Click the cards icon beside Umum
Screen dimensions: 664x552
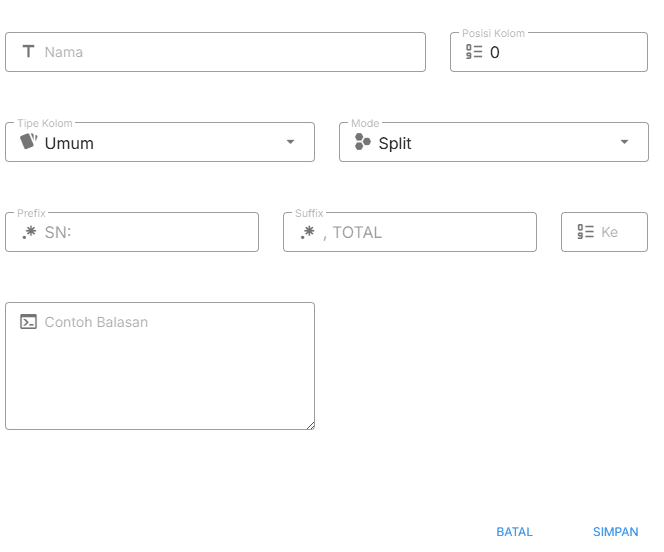tap(29, 142)
